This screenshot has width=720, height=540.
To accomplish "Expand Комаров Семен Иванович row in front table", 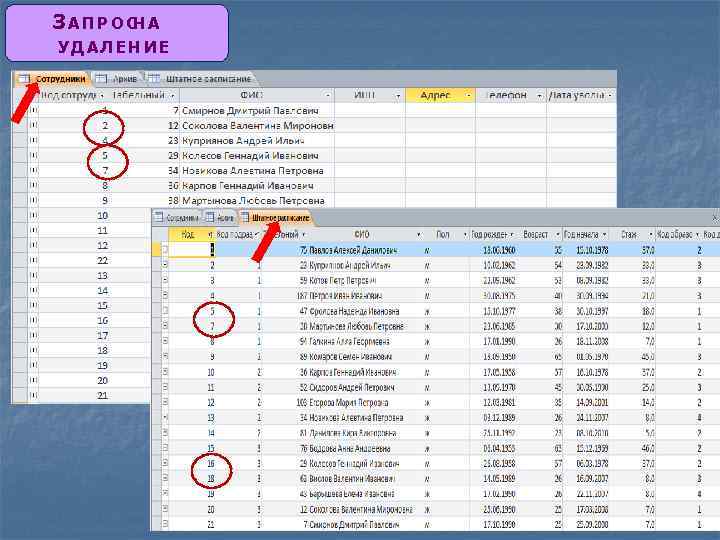I will [x=165, y=356].
